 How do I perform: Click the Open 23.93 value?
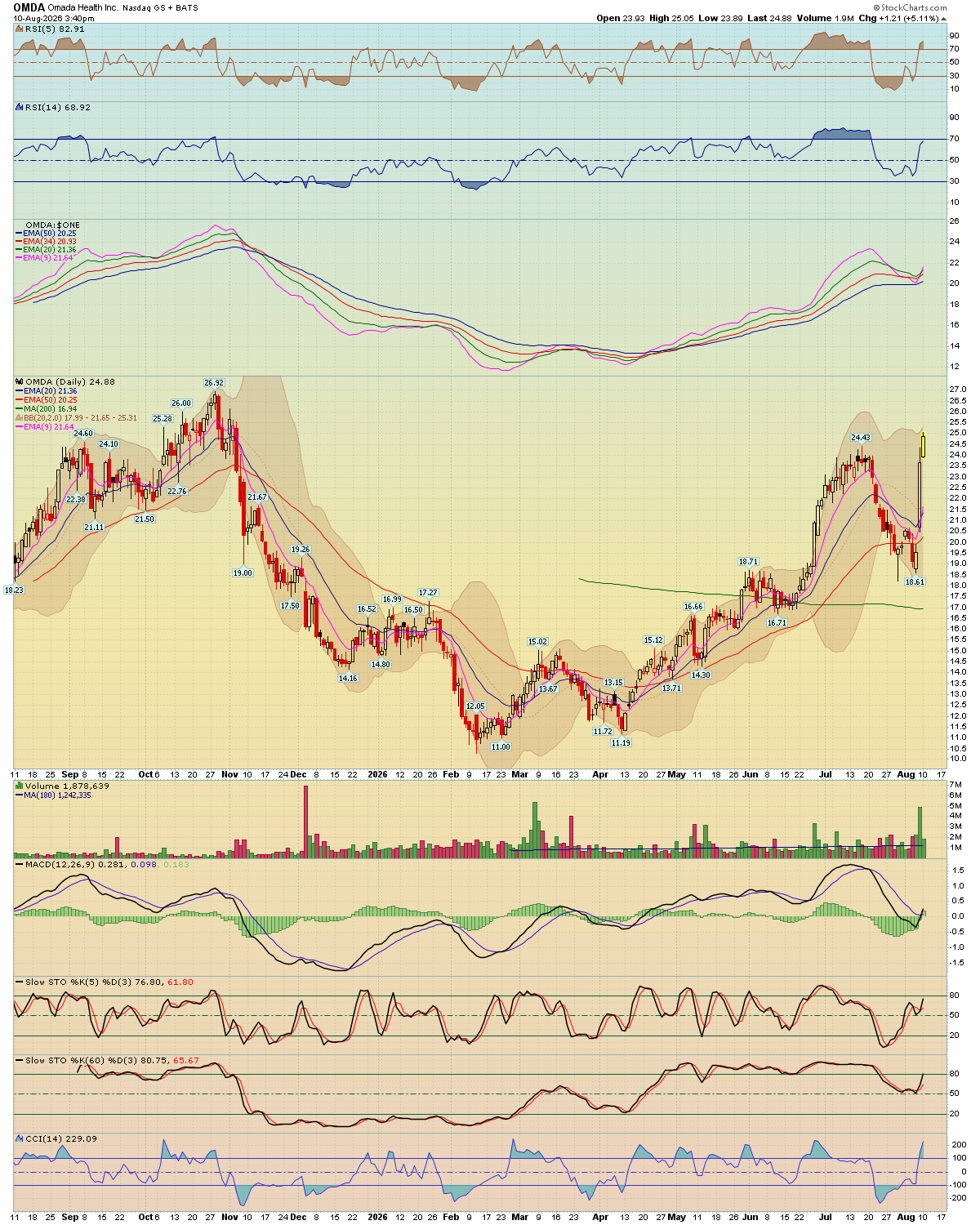tap(621, 18)
